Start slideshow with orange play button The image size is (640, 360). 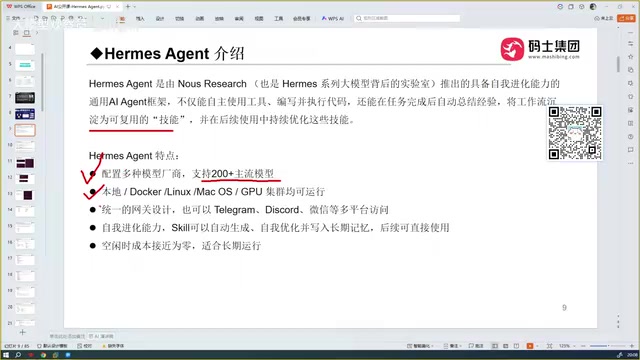(x=530, y=346)
